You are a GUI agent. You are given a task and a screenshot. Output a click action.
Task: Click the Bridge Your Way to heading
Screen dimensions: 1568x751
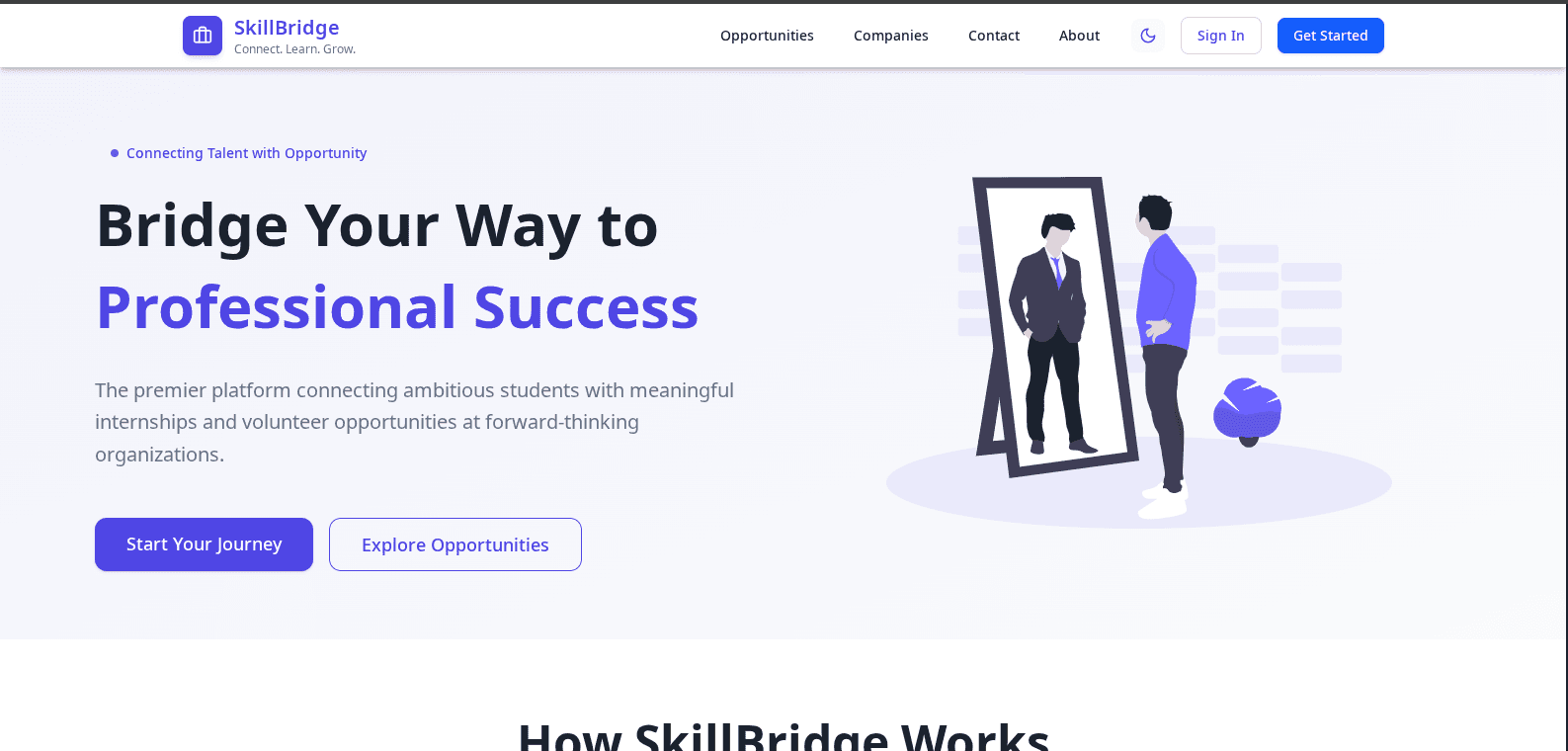click(x=377, y=226)
